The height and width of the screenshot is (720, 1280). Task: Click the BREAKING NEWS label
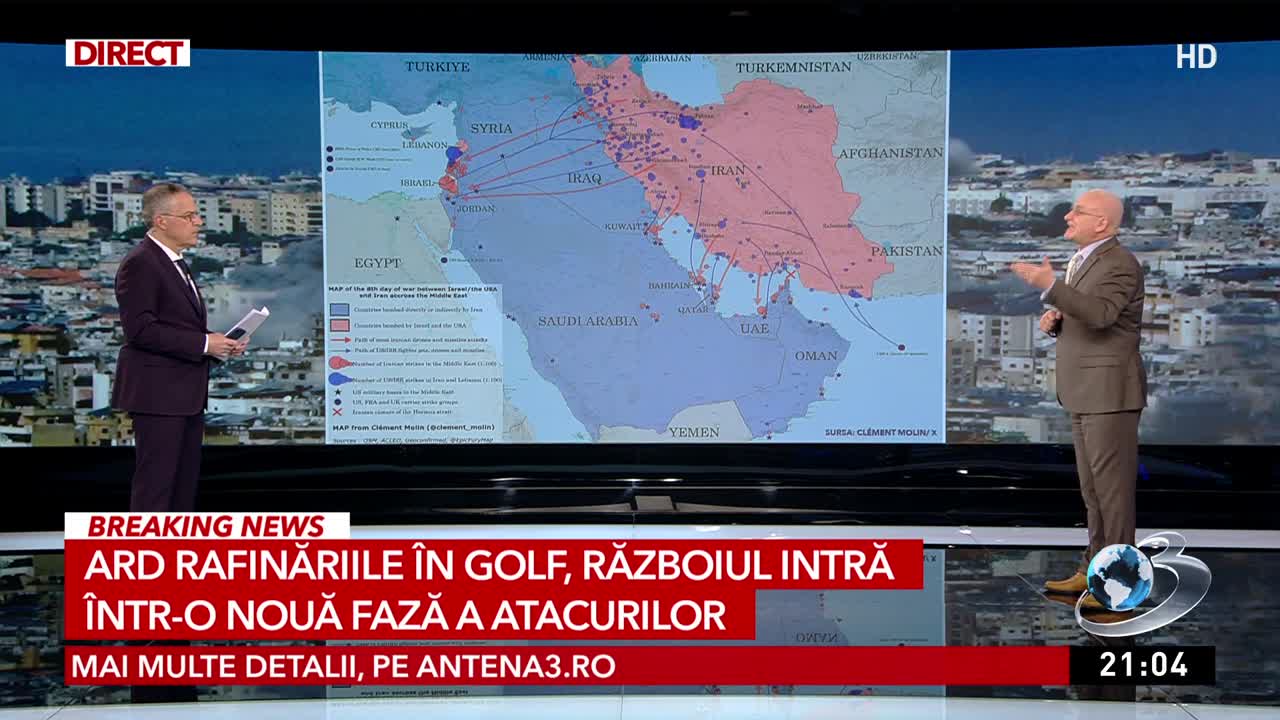(206, 526)
